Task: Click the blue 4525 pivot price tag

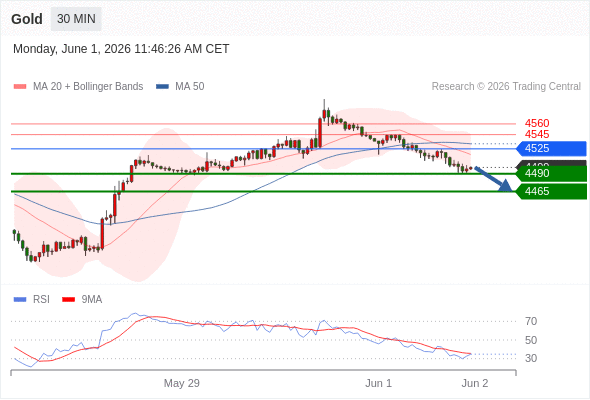Action: 551,149
